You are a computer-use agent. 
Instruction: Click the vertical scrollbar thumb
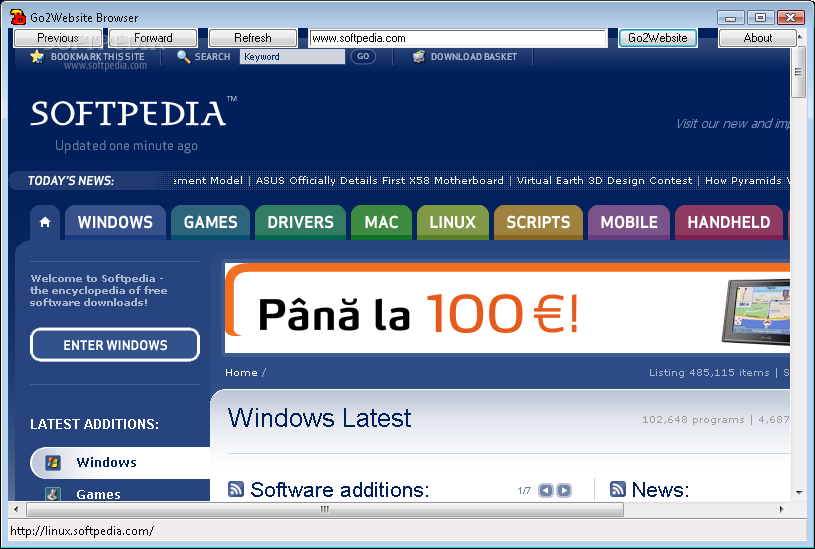[799, 72]
